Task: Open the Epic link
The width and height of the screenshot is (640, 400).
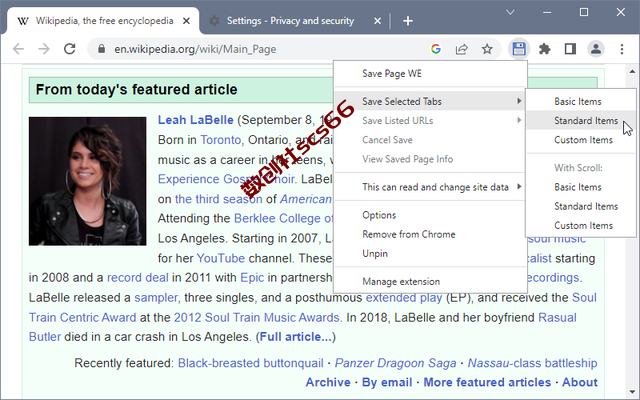Action: tap(252, 278)
